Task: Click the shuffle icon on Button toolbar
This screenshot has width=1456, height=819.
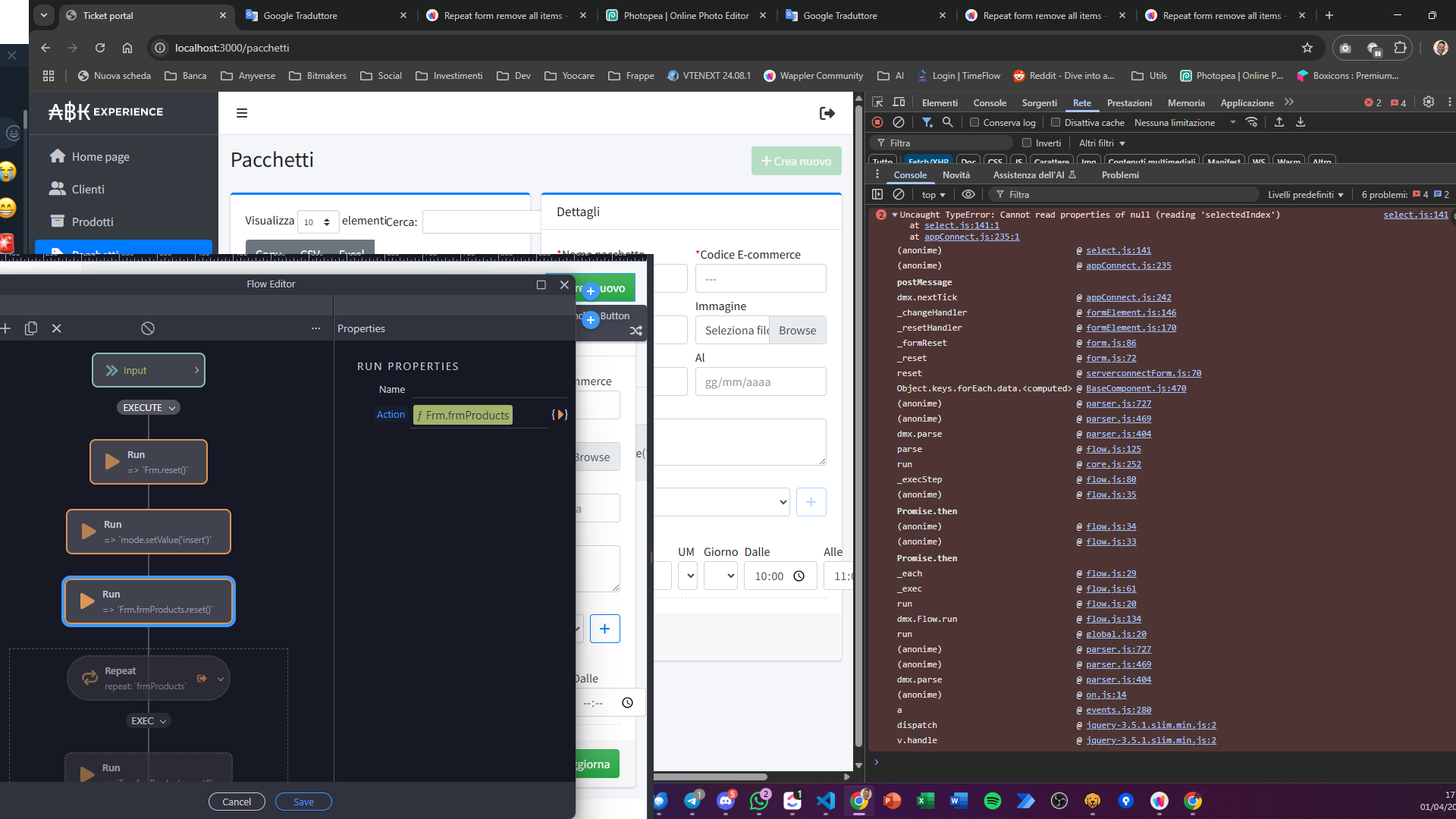Action: tap(636, 331)
